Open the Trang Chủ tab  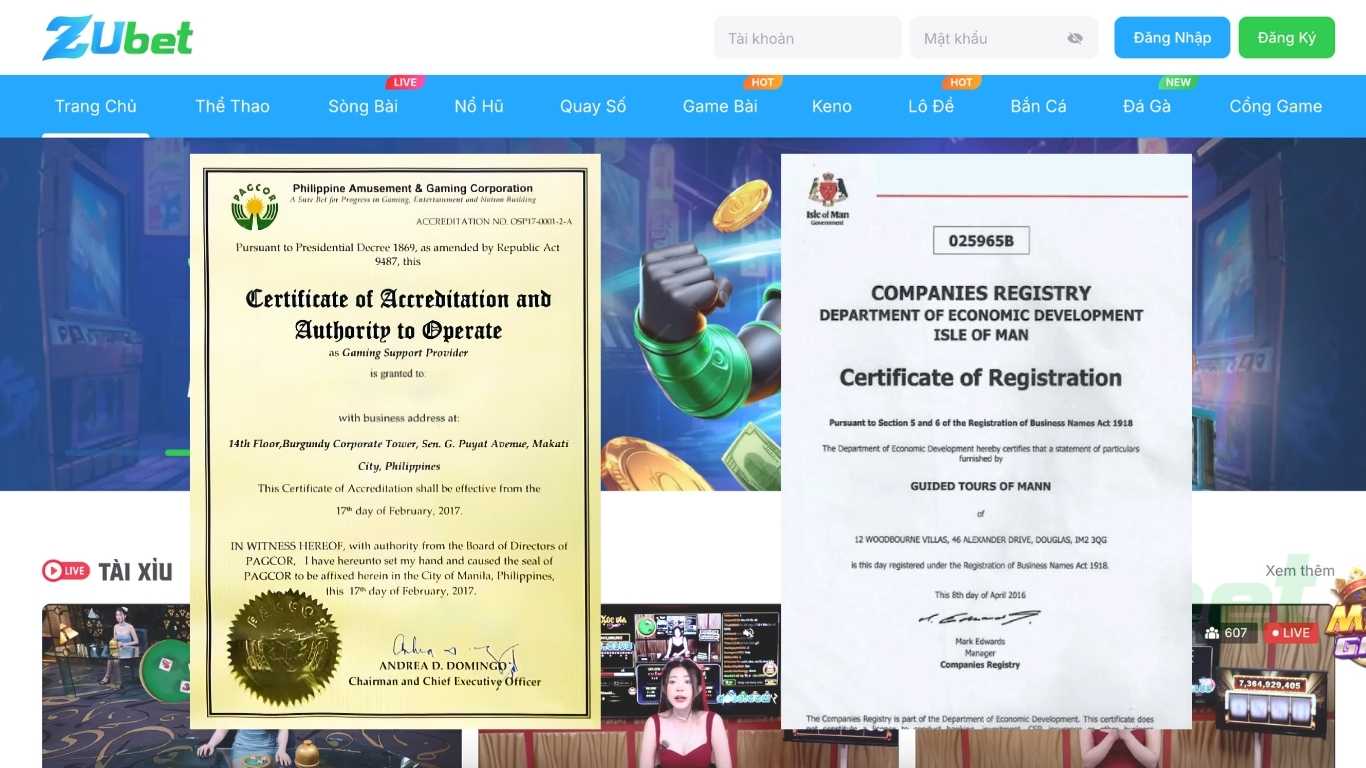[x=96, y=106]
